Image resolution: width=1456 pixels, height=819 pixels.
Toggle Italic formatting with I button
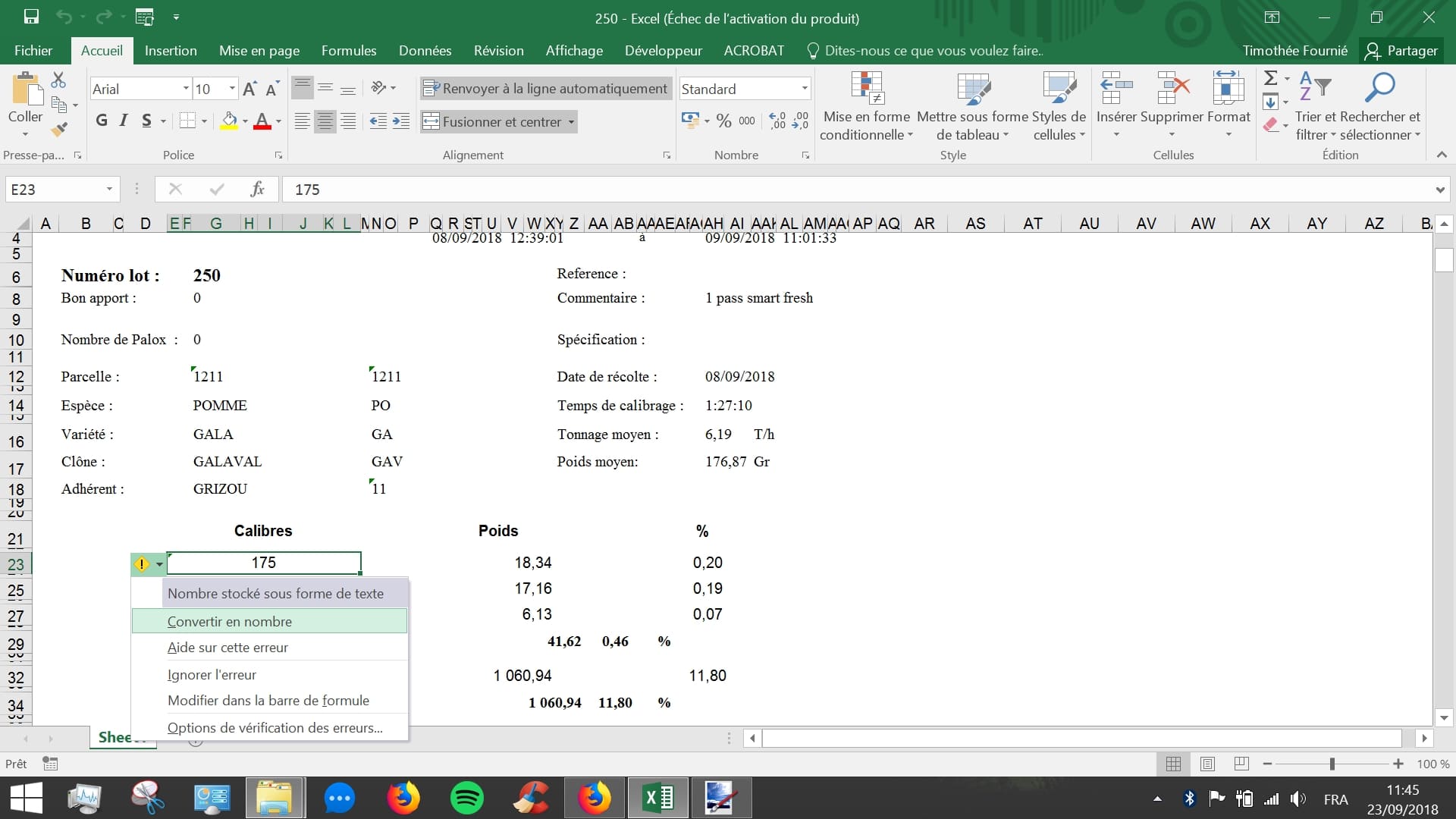[124, 121]
